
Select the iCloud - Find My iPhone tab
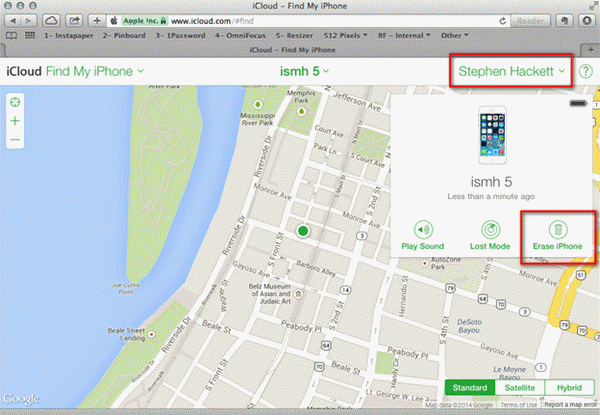pos(292,50)
